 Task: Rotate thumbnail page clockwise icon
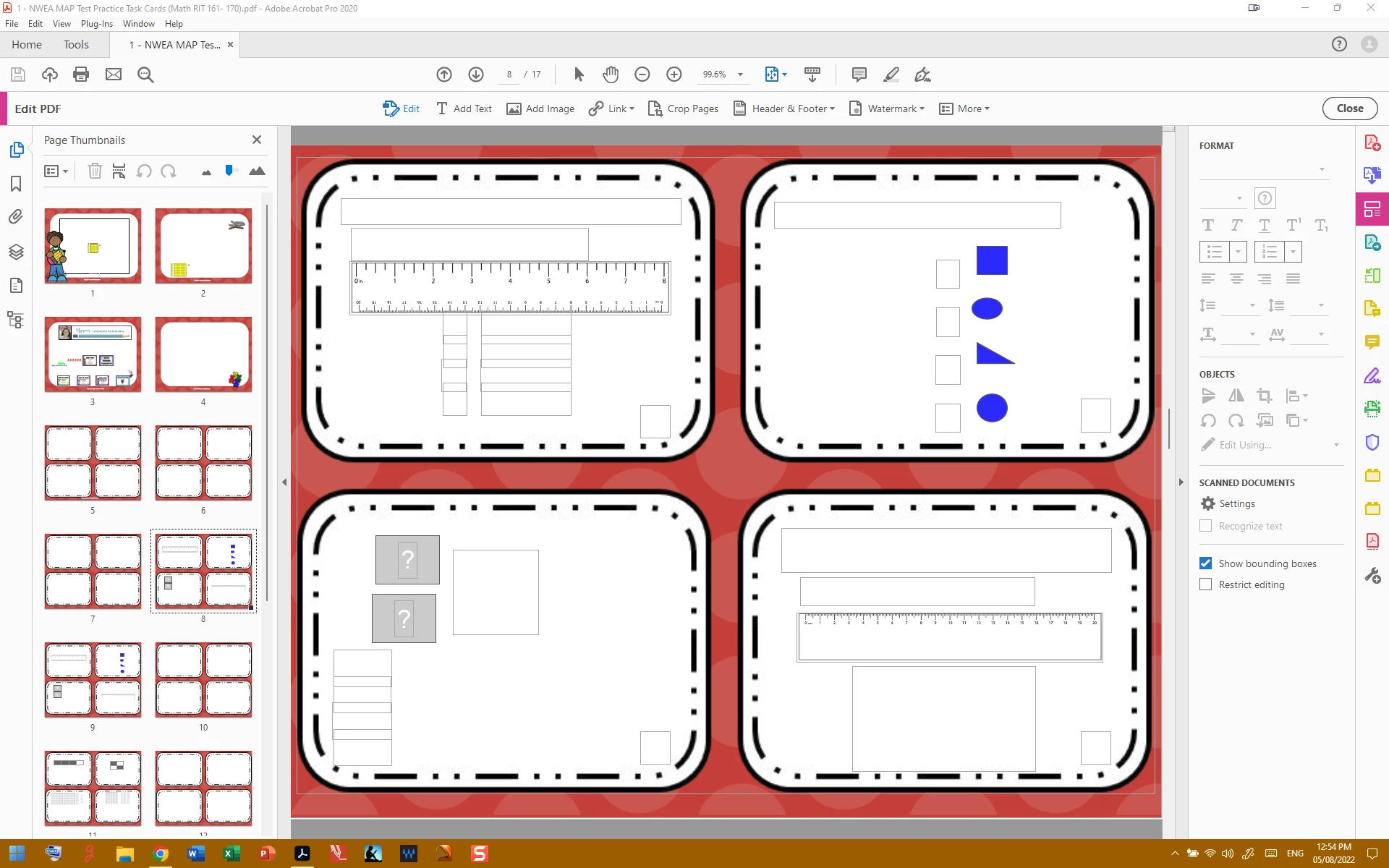[169, 171]
